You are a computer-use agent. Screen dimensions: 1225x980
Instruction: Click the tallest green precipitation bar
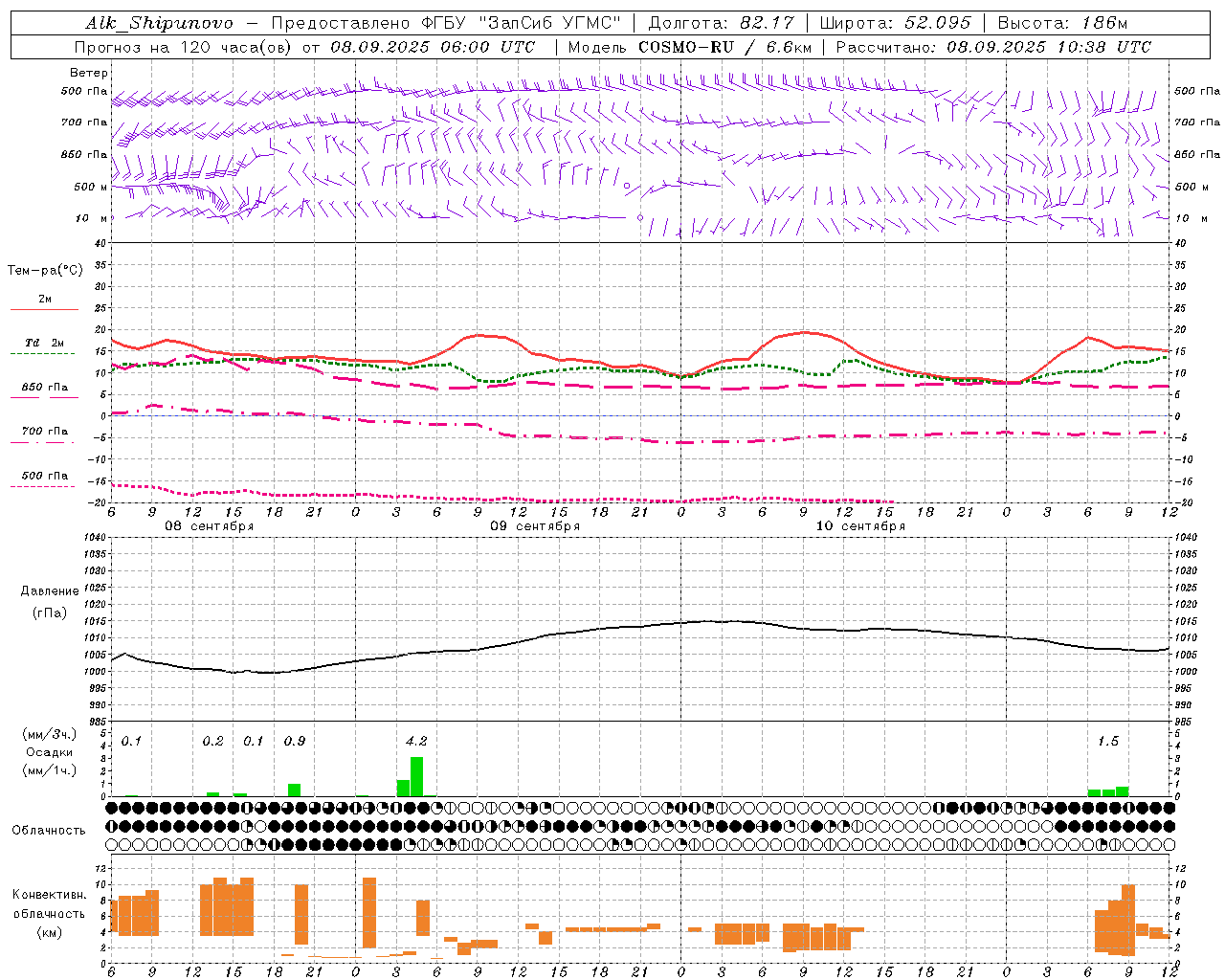click(416, 776)
